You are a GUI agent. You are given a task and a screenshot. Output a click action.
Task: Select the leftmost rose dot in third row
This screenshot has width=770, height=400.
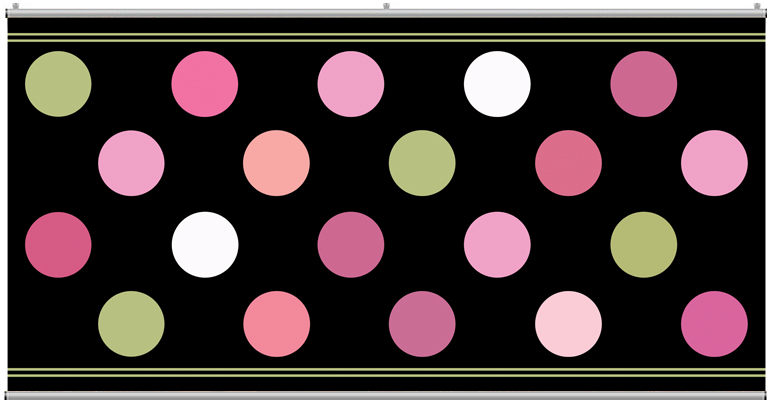58,244
